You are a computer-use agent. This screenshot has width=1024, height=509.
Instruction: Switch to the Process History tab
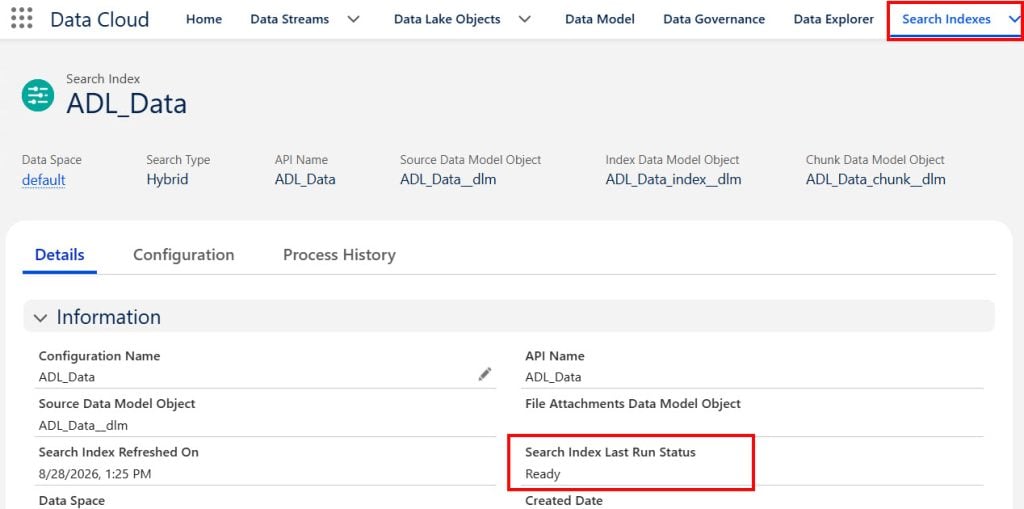point(339,255)
